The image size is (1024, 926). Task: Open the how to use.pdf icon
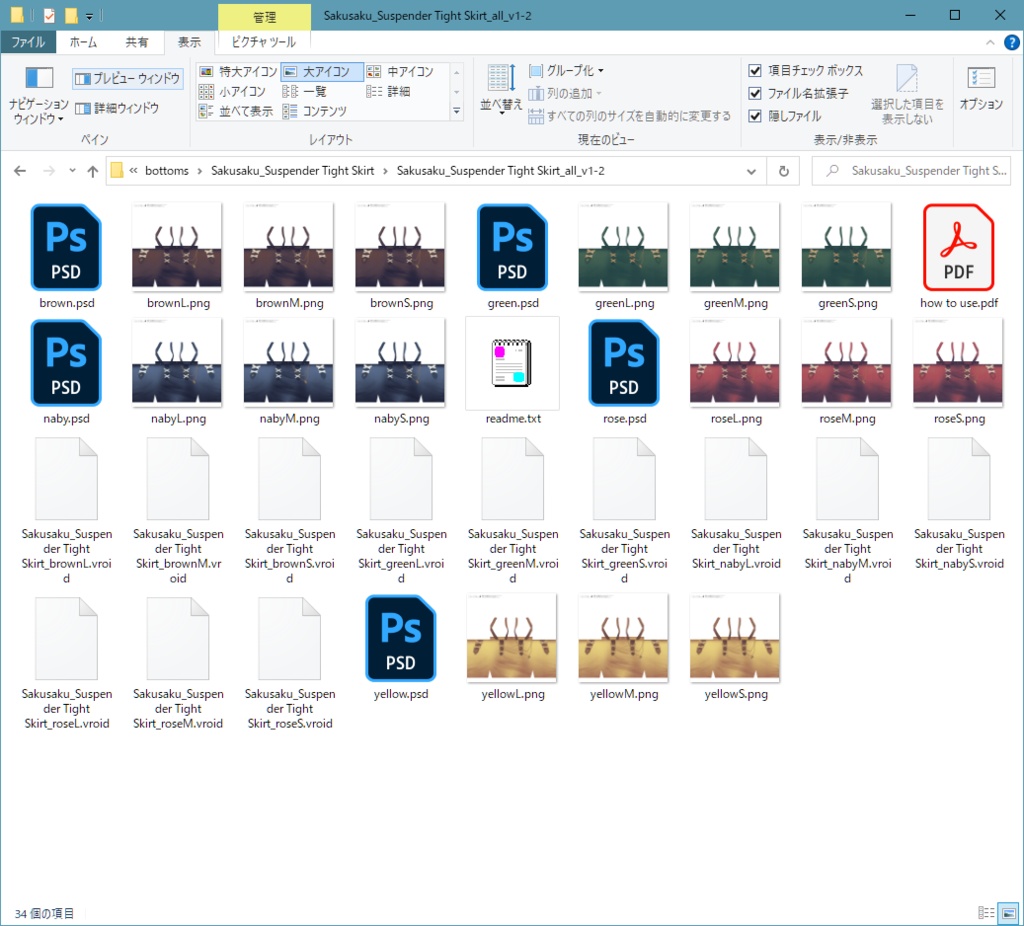(x=959, y=247)
